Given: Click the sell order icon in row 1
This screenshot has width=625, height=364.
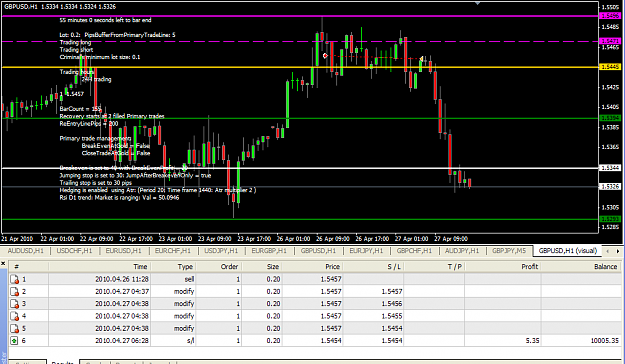Looking at the screenshot, I should 14,279.
